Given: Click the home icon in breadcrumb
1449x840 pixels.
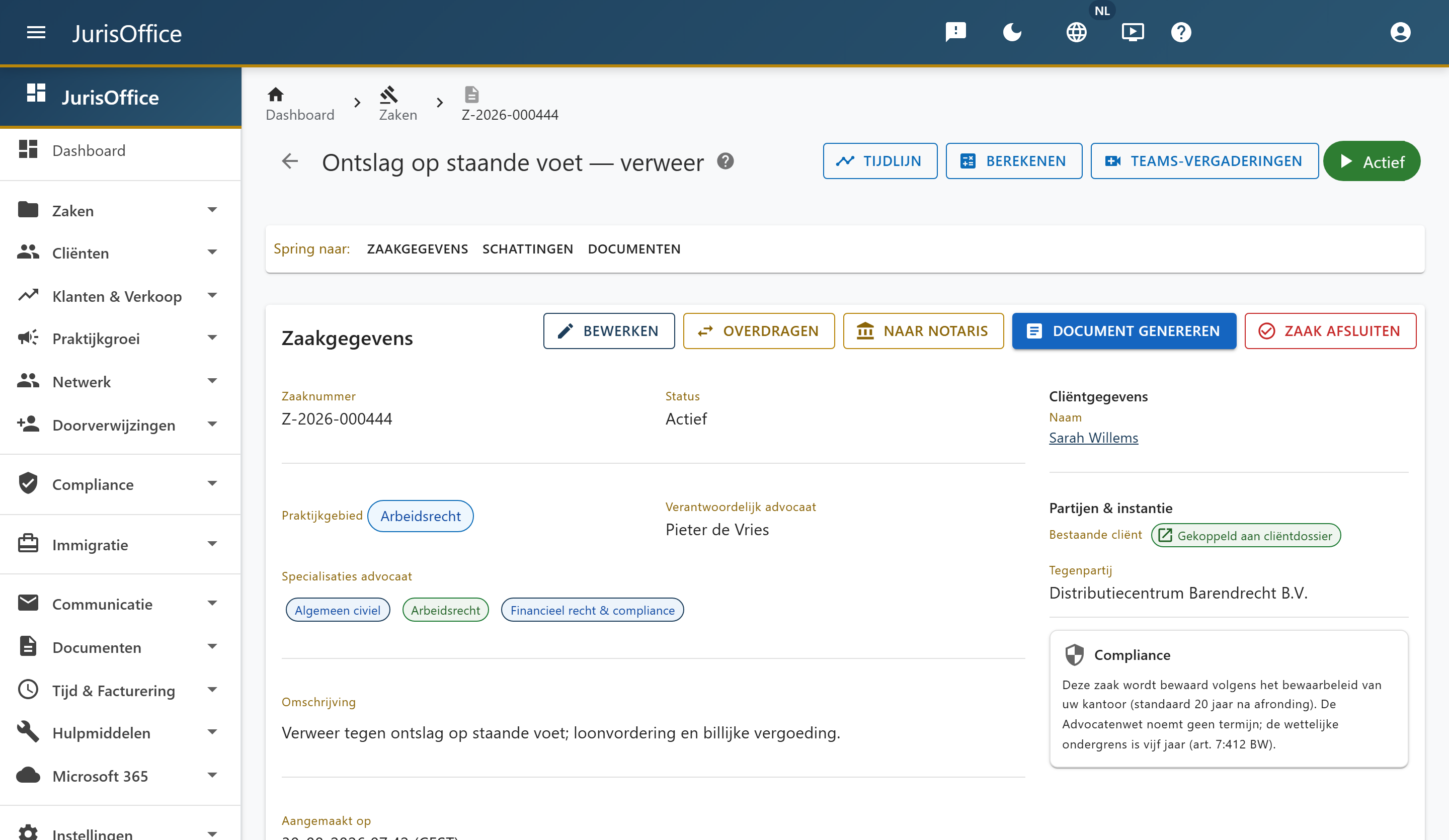Looking at the screenshot, I should pyautogui.click(x=275, y=94).
